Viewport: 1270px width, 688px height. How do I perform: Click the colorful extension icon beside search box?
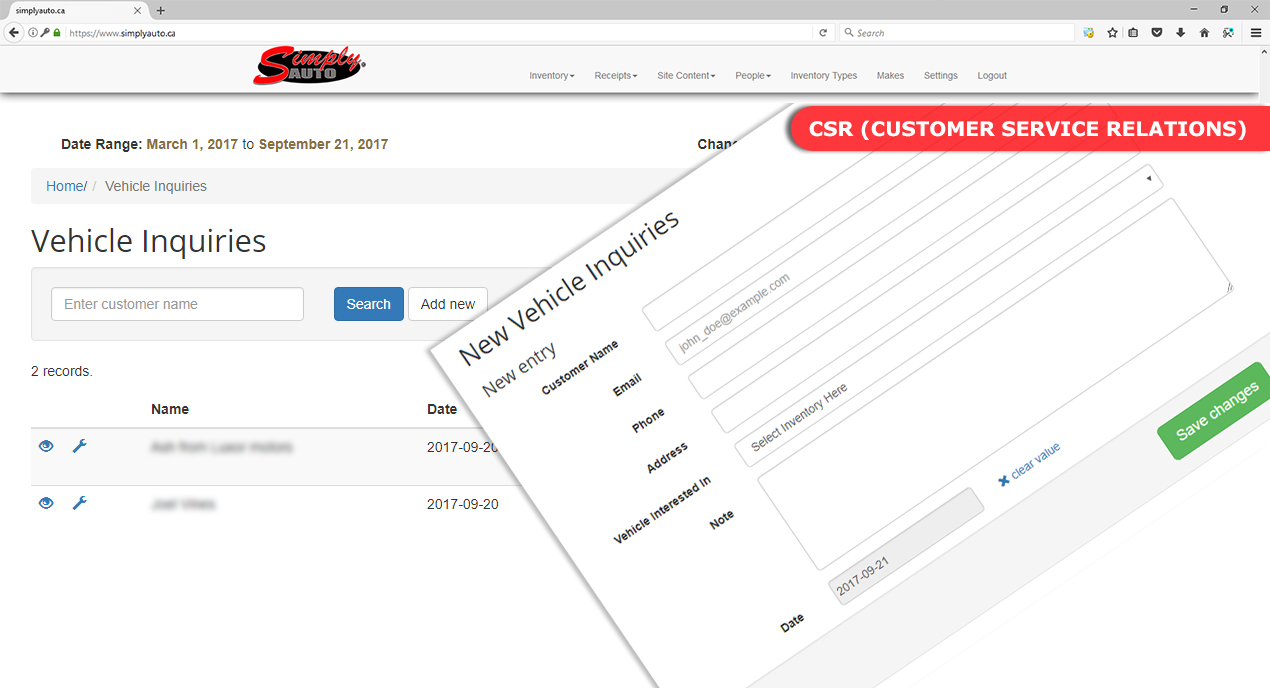point(1088,32)
